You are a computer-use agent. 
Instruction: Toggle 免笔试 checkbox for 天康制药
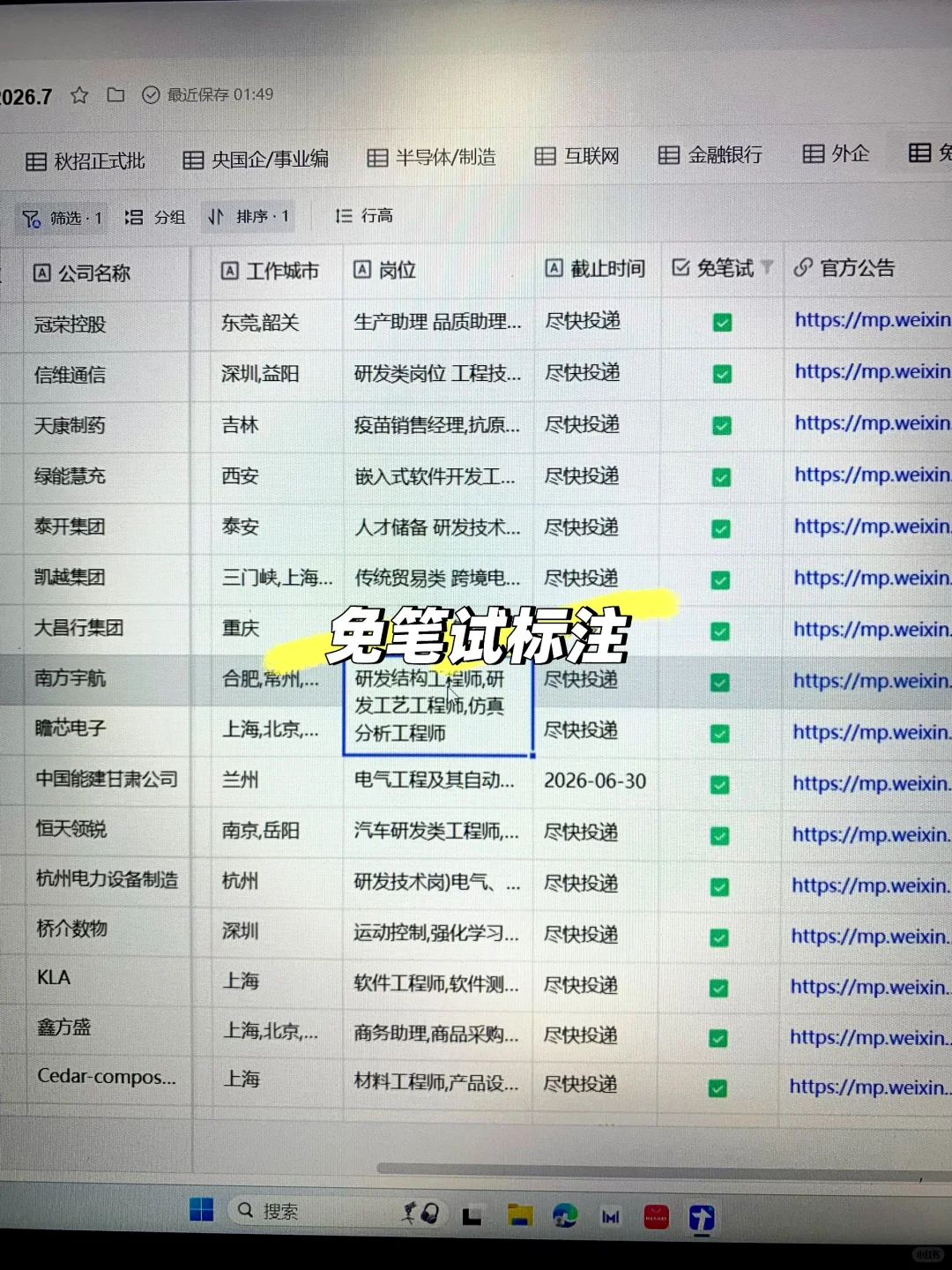coord(722,426)
